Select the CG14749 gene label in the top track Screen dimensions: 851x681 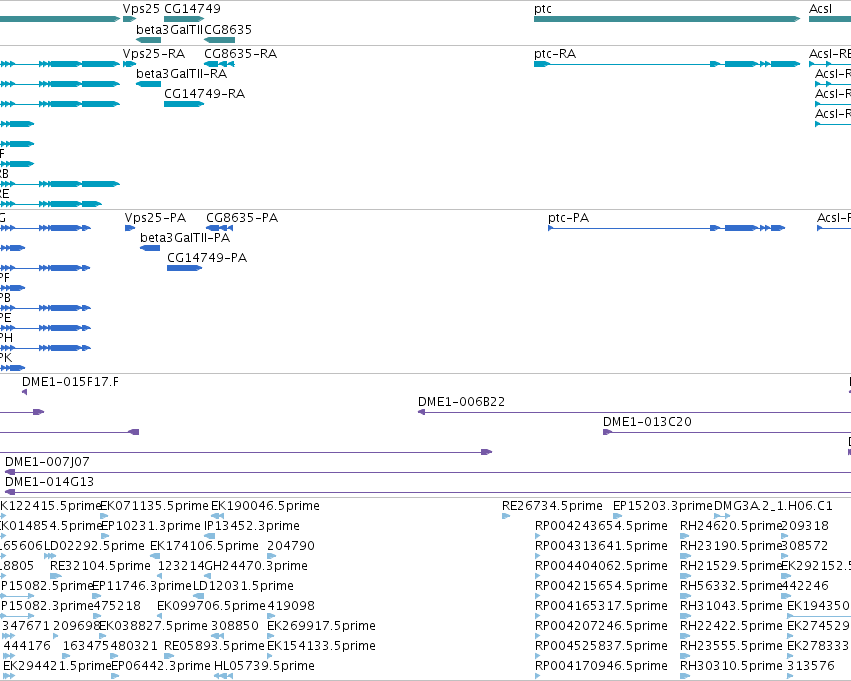coord(192,9)
